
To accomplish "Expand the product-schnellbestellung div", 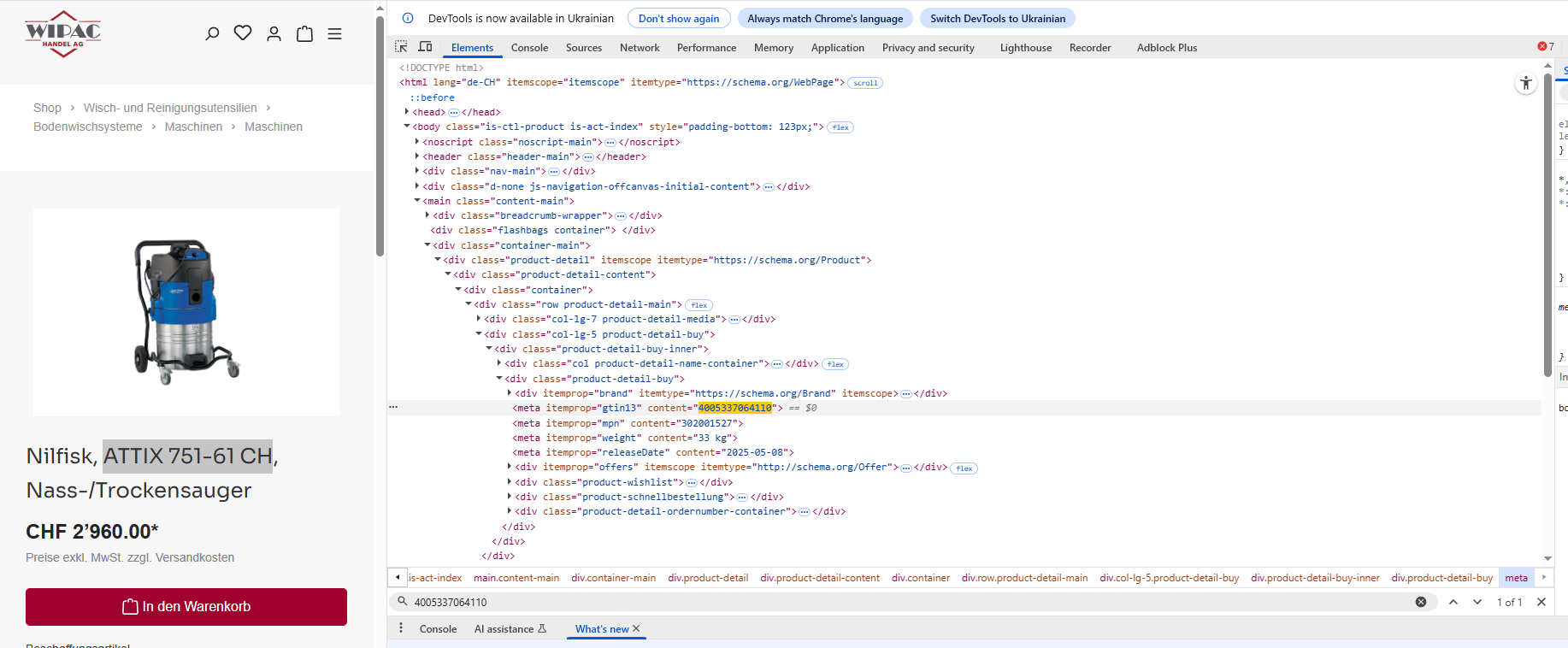I will point(510,497).
